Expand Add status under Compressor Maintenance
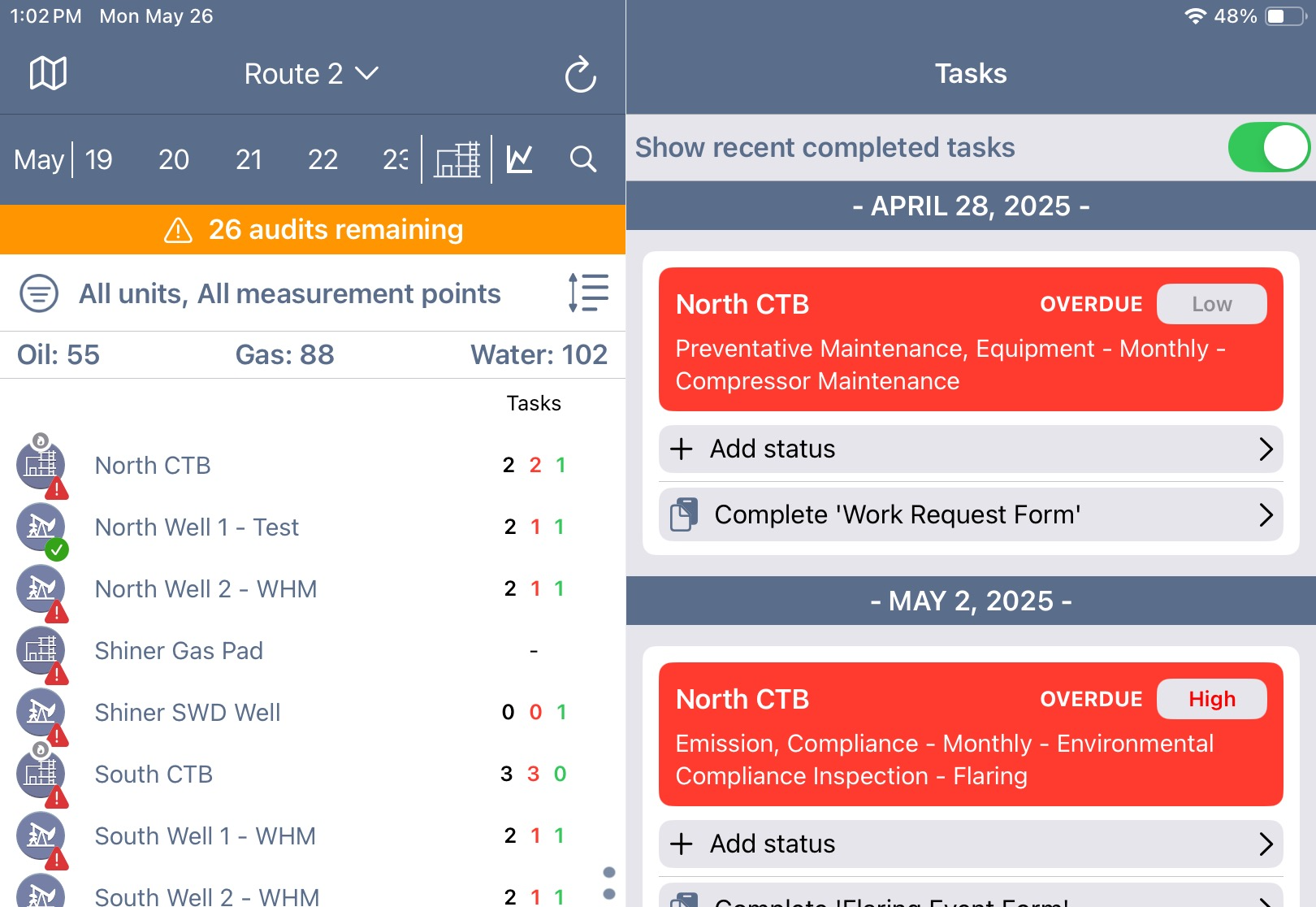Screen dimensions: 1316x907 tap(971, 449)
